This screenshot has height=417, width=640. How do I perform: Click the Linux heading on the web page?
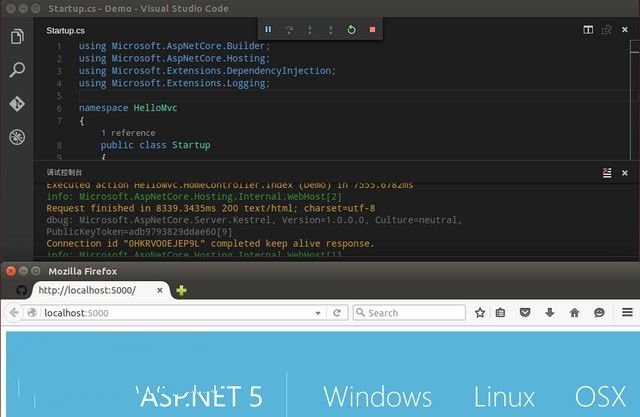click(x=504, y=397)
